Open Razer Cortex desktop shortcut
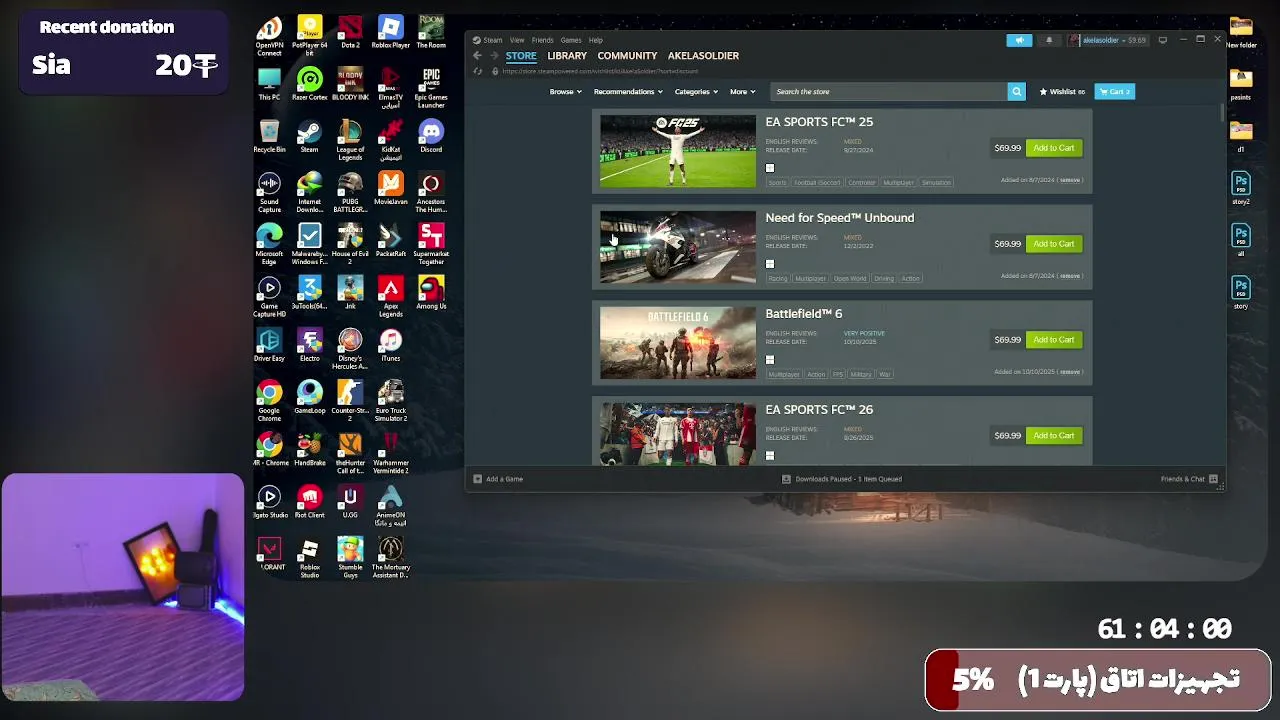This screenshot has width=1280, height=720. [309, 84]
